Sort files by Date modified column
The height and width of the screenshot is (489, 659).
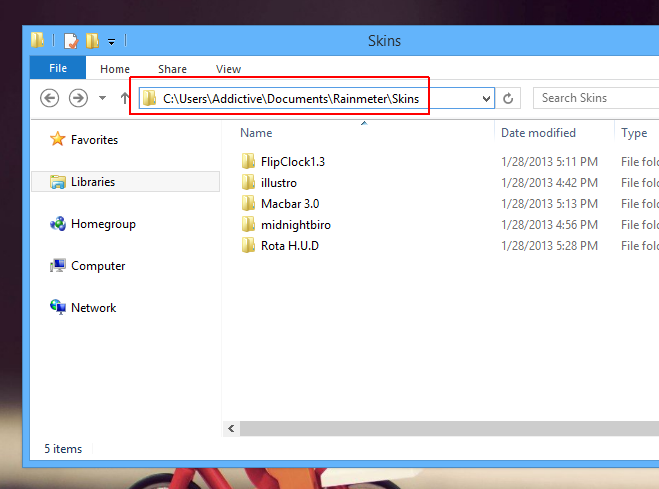538,133
